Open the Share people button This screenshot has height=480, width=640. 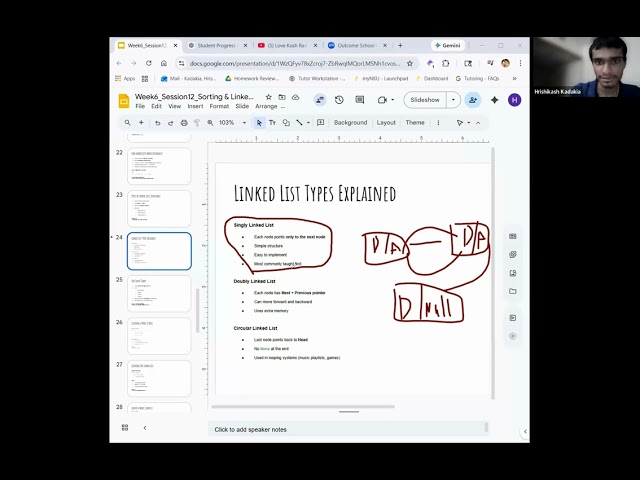coord(473,100)
